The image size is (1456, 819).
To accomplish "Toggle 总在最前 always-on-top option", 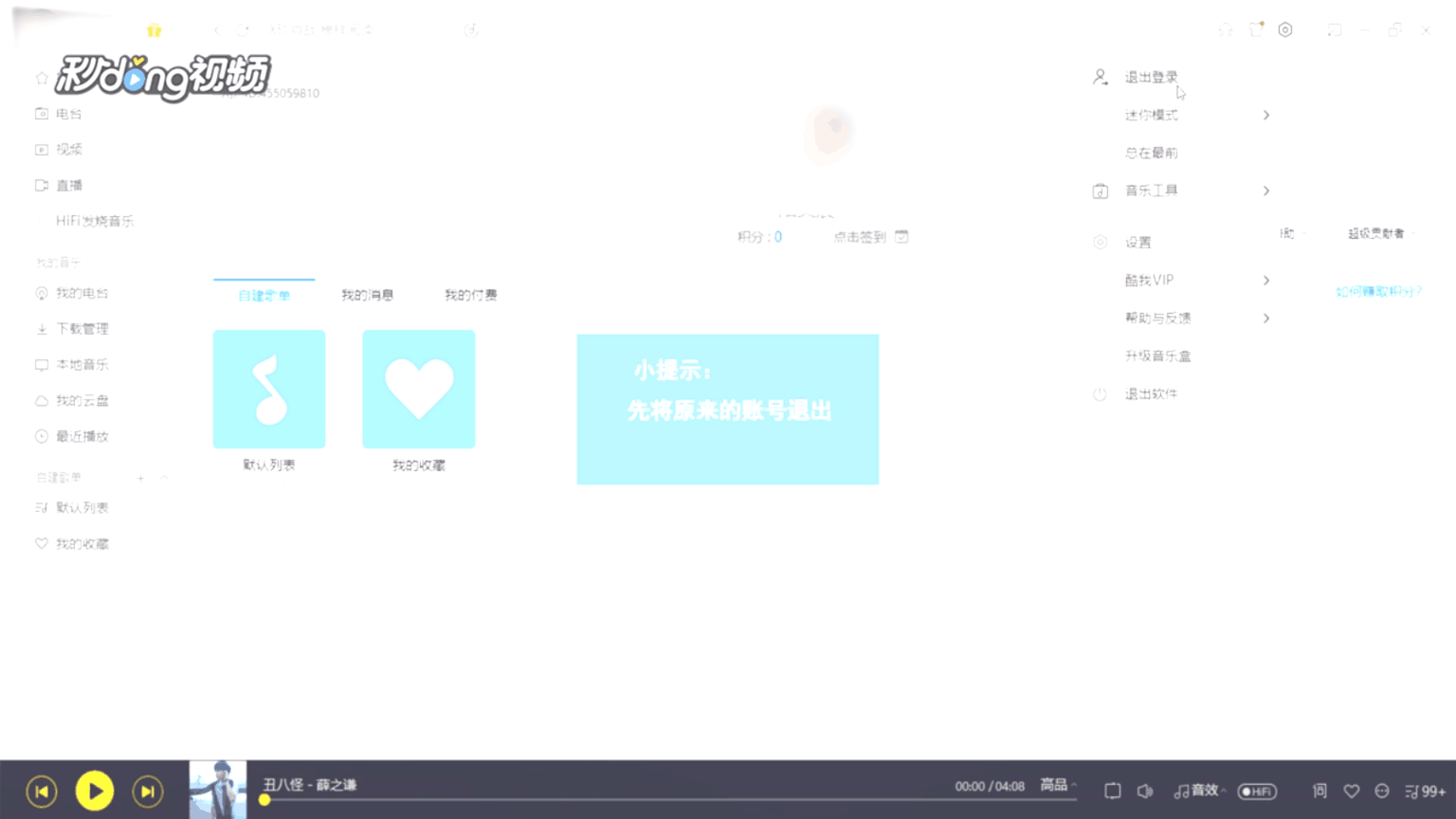I will (1151, 153).
